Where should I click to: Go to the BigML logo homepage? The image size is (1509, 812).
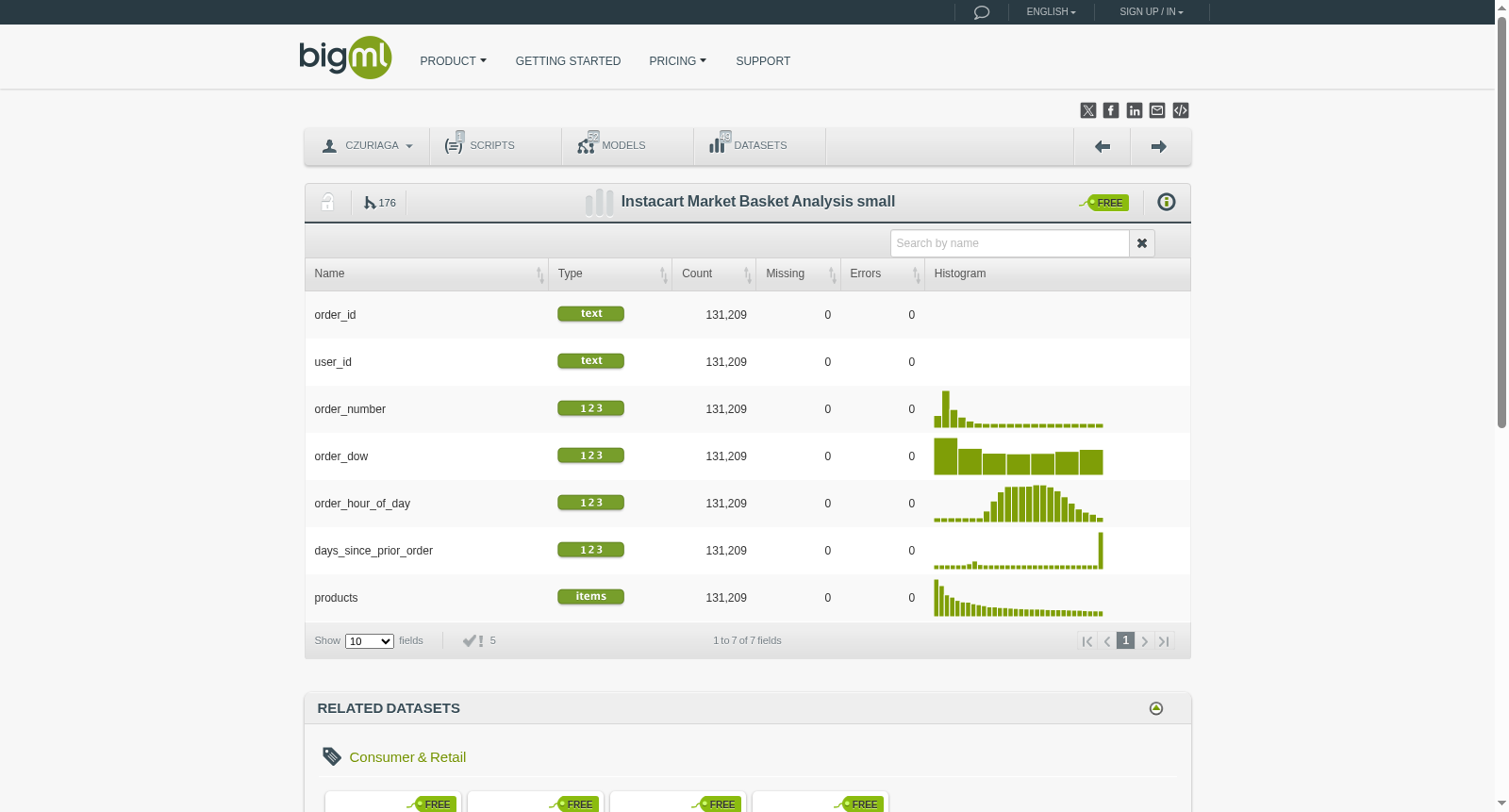coord(345,58)
